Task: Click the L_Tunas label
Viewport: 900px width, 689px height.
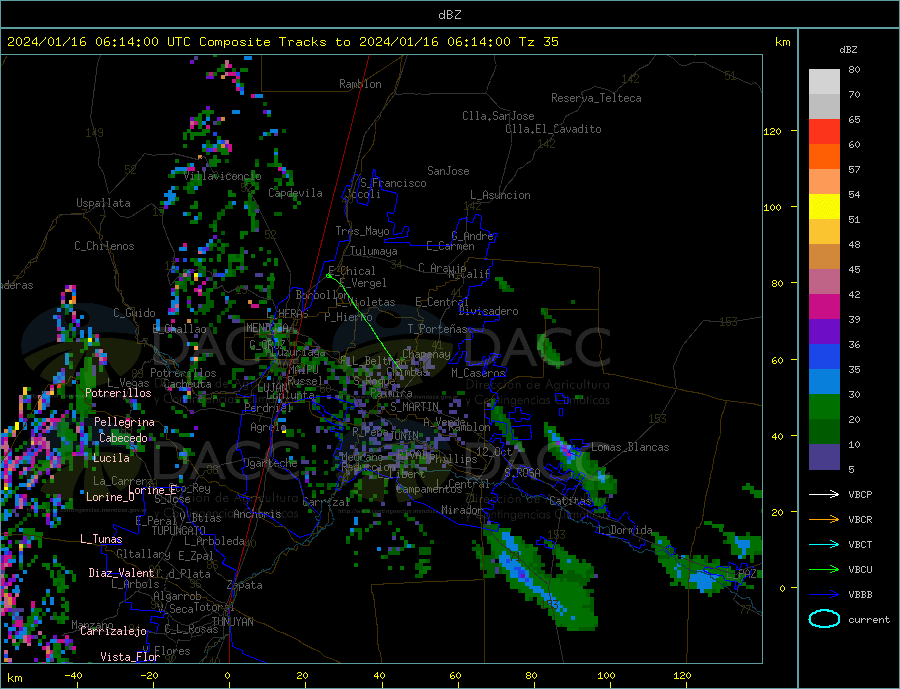Action: [x=101, y=539]
